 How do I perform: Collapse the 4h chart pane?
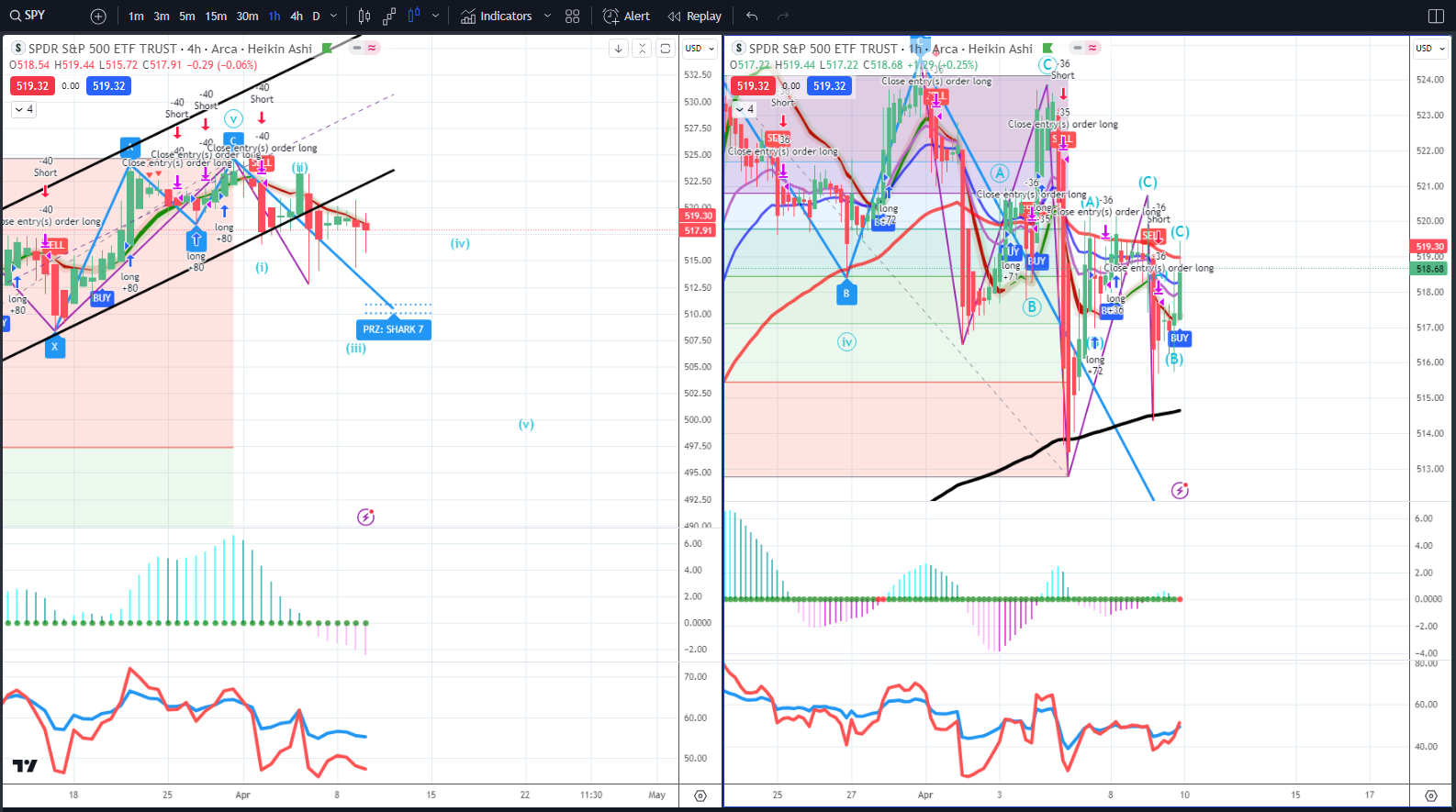pyautogui.click(x=643, y=49)
